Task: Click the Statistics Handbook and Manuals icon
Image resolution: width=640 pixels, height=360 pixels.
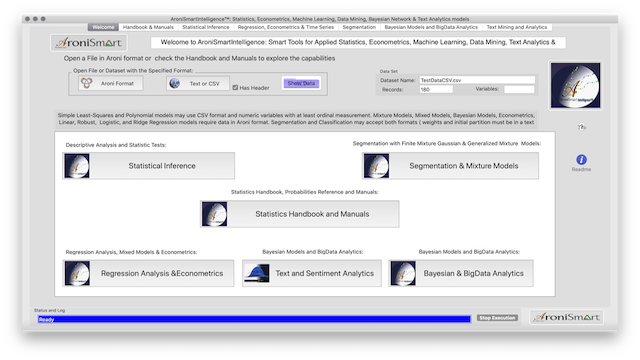Action: pos(214,214)
